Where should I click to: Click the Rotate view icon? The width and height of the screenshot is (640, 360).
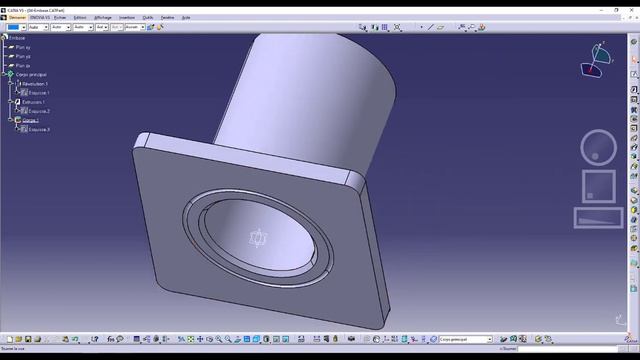[209, 339]
